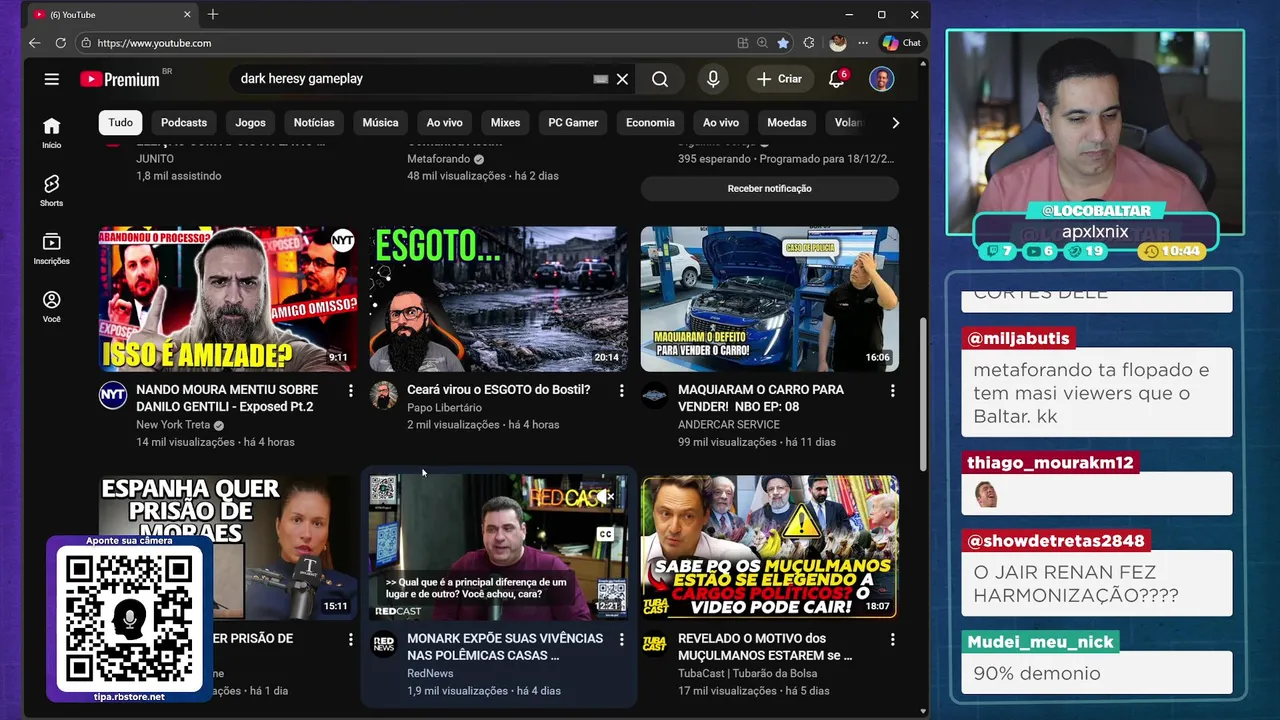
Task: Click the Papo Libertário channel avatar
Action: [x=384, y=396]
